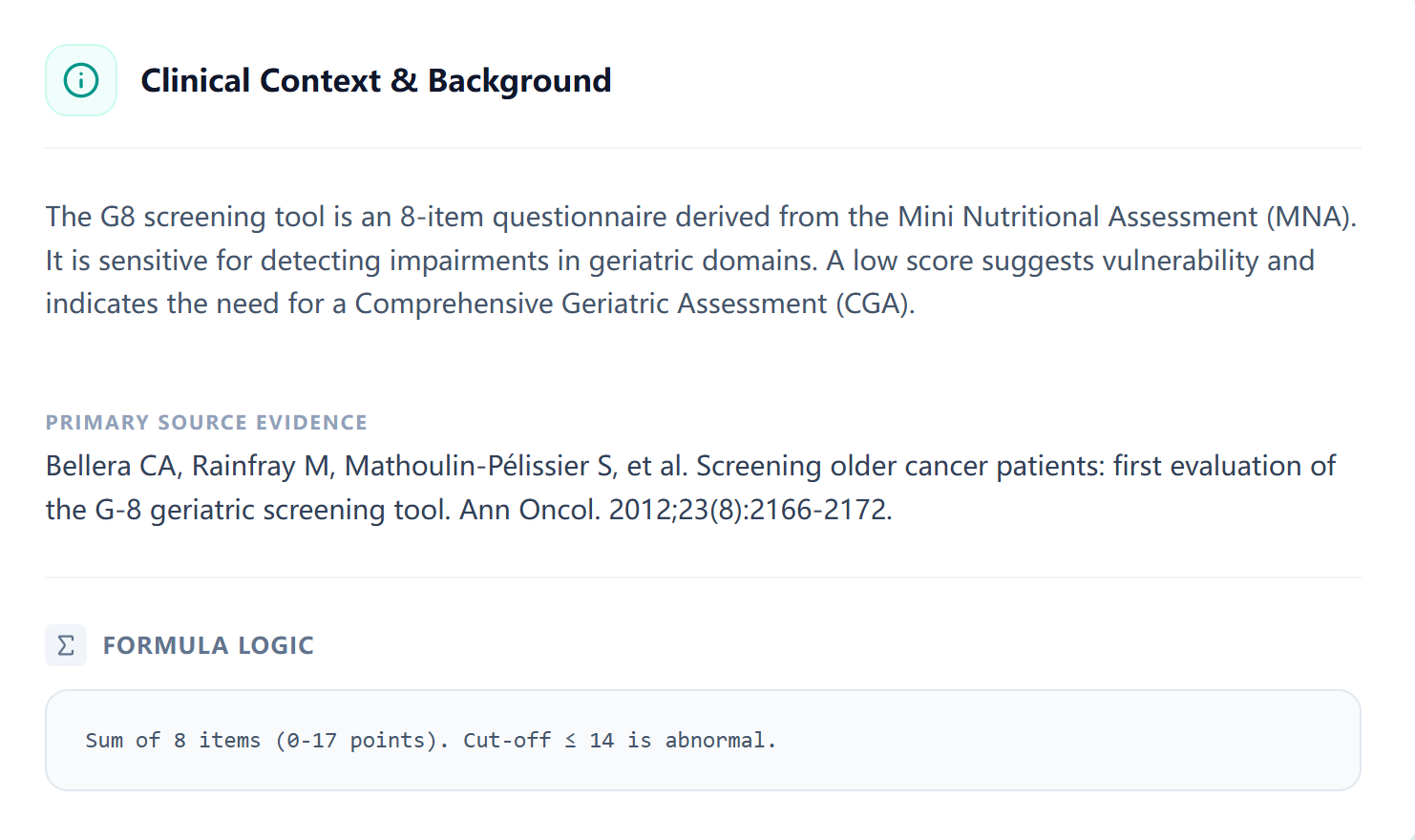Click "Mini Nutritional Assessment (MNA)" text
1415x840 pixels.
point(1127,217)
